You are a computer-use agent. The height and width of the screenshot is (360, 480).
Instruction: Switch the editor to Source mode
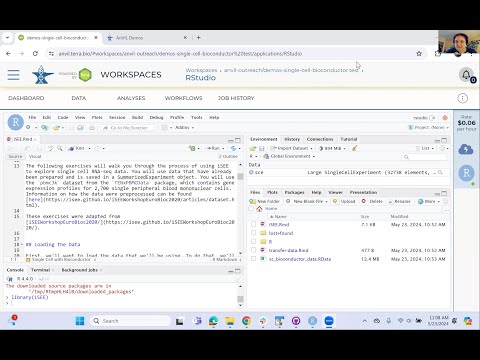pyautogui.click(x=15, y=156)
